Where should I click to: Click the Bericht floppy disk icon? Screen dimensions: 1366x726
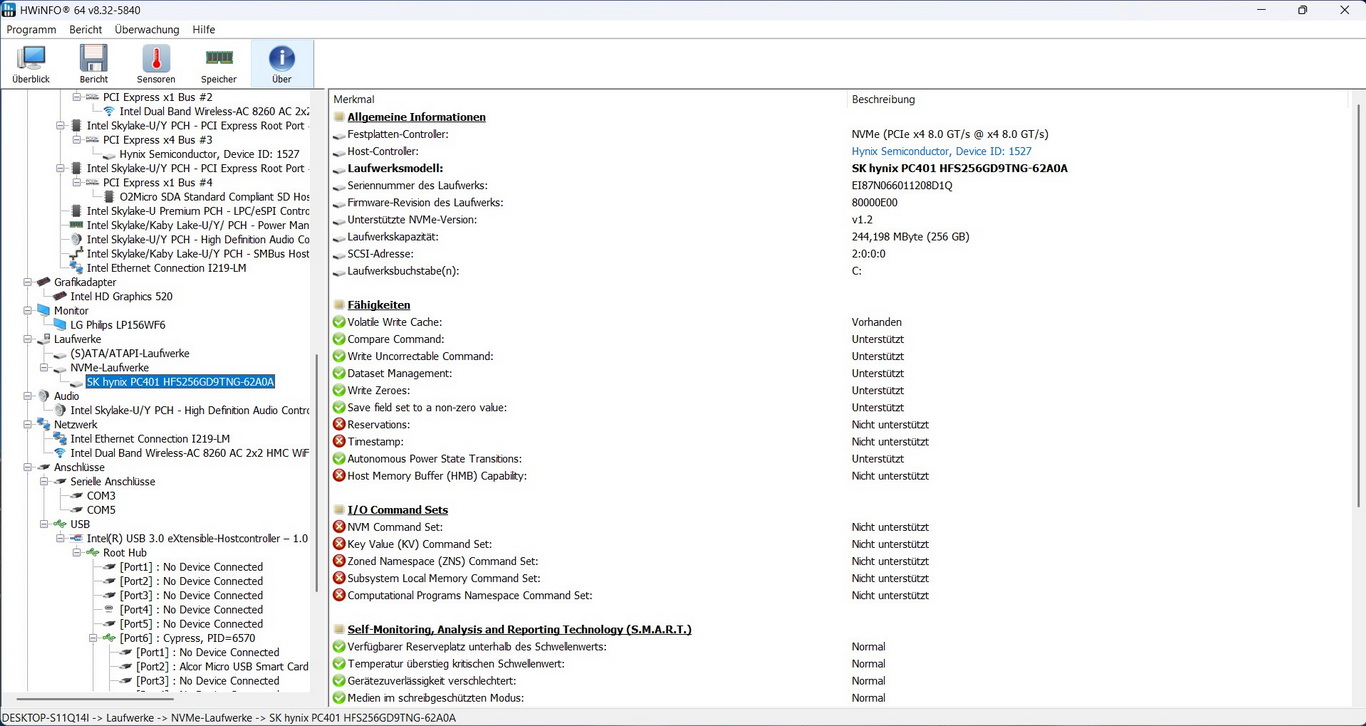click(93, 64)
